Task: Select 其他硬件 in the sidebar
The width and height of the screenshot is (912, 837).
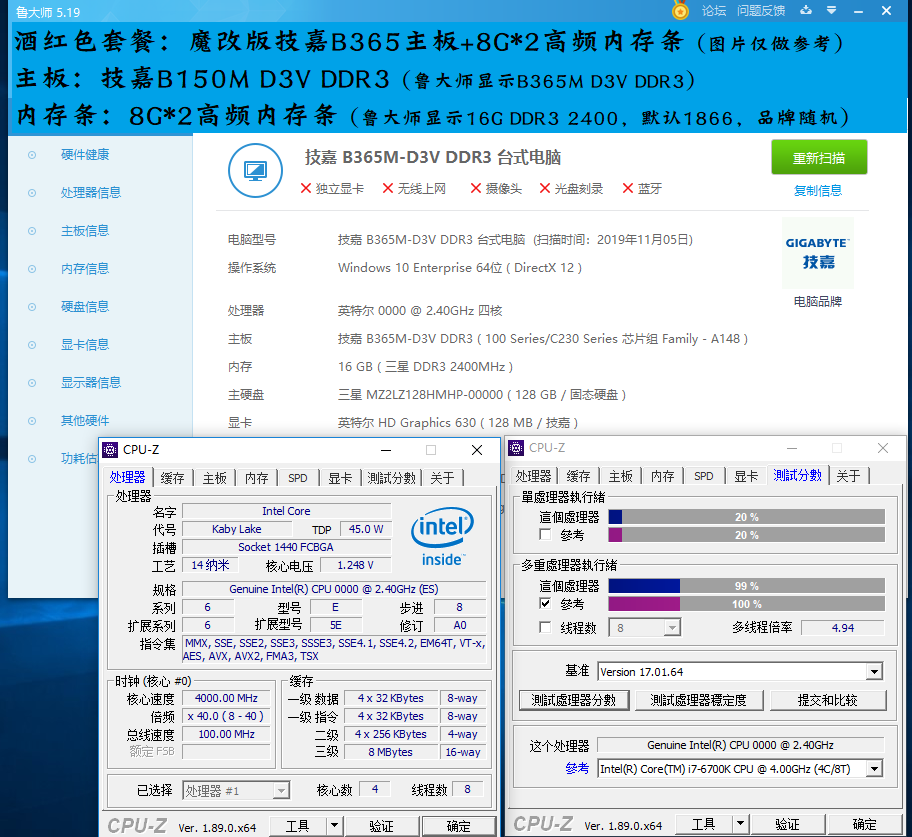Action: pyautogui.click(x=85, y=421)
